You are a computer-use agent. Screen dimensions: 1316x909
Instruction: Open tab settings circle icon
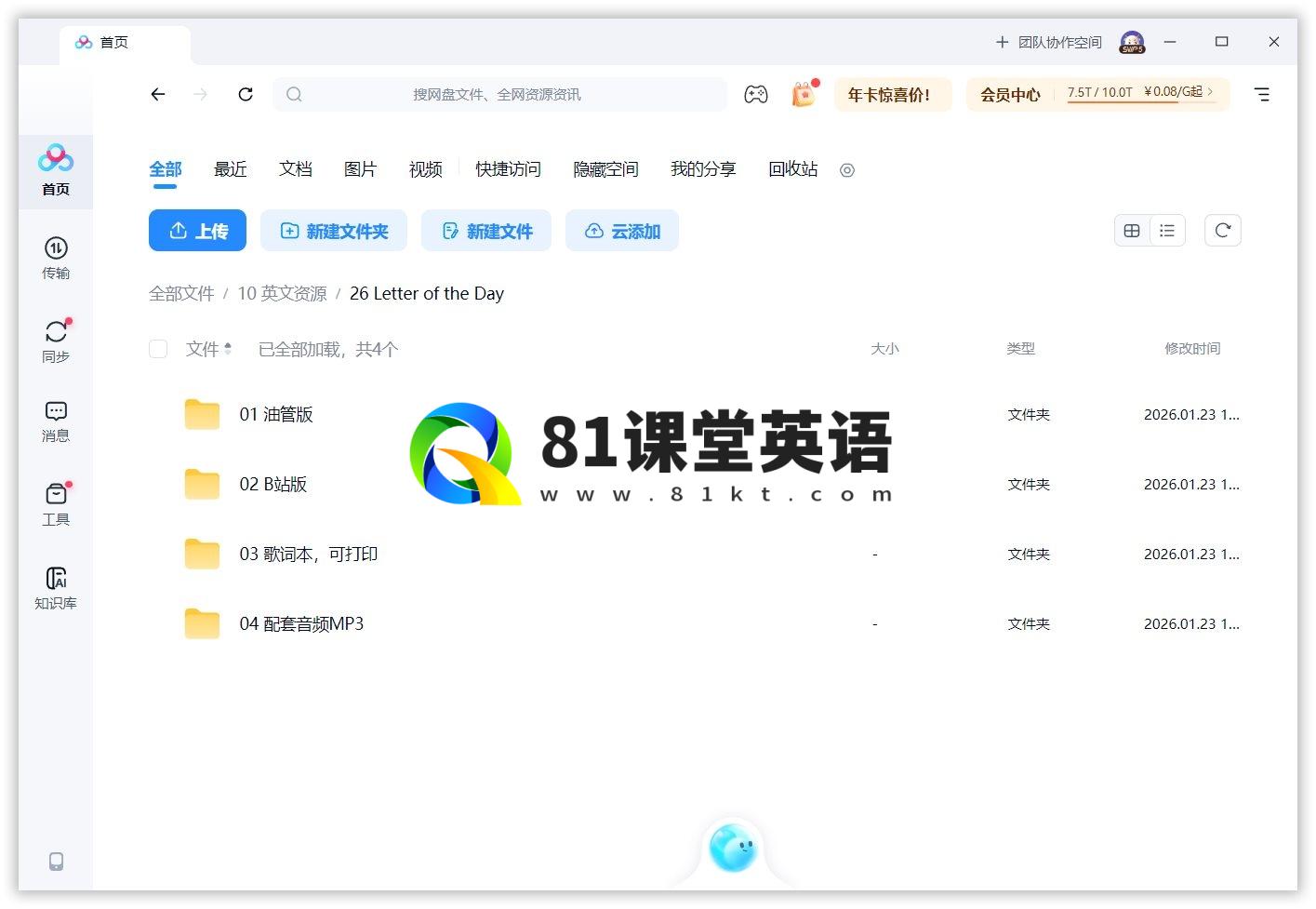pyautogui.click(x=847, y=170)
